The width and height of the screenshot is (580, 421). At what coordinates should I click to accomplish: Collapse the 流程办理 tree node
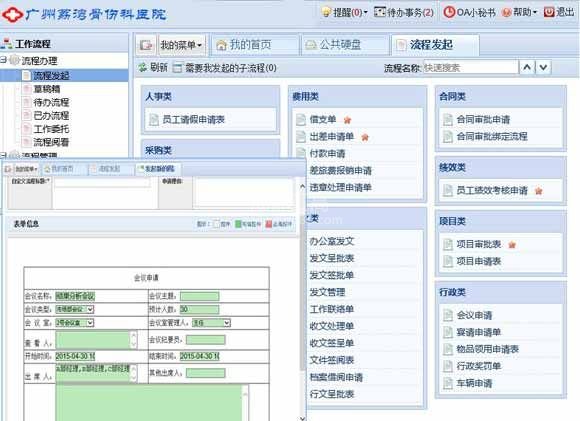pos(3,60)
